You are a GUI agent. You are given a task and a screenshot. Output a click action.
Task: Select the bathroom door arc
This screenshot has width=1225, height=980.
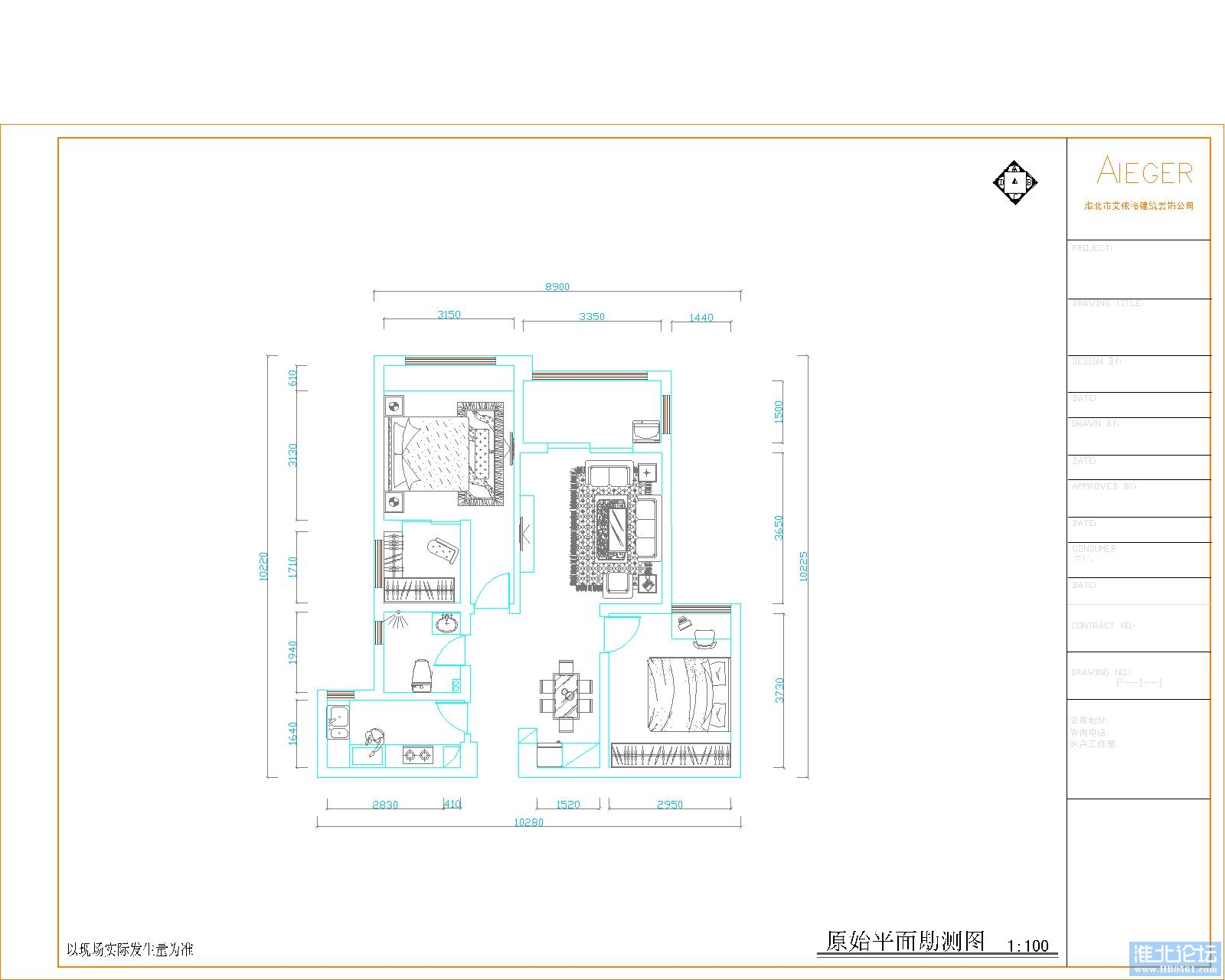pos(449,651)
